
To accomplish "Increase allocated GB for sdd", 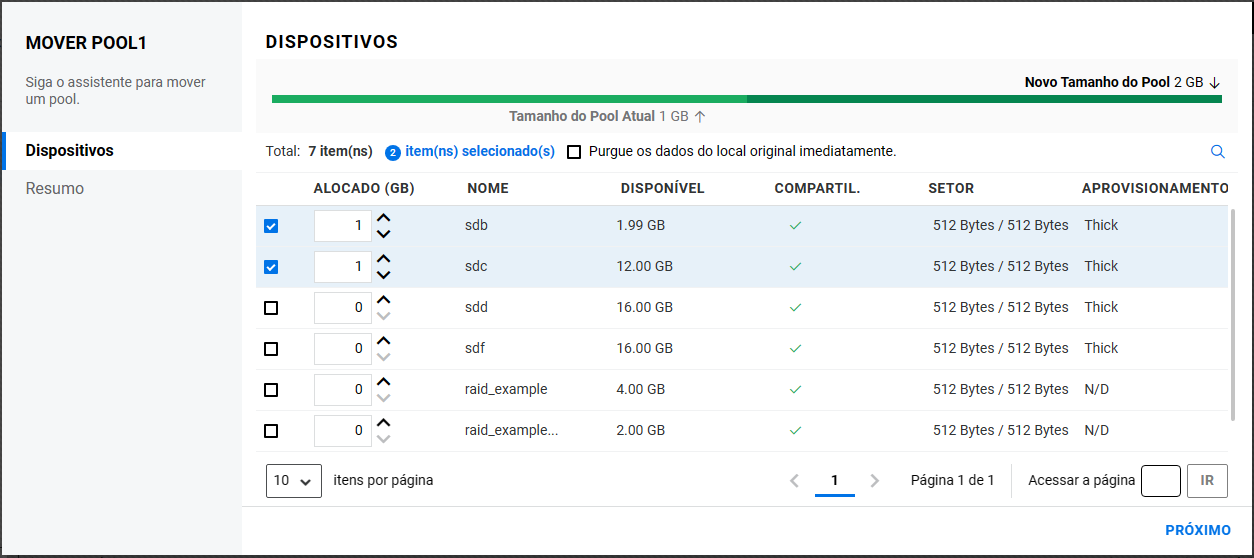I will (x=384, y=300).
